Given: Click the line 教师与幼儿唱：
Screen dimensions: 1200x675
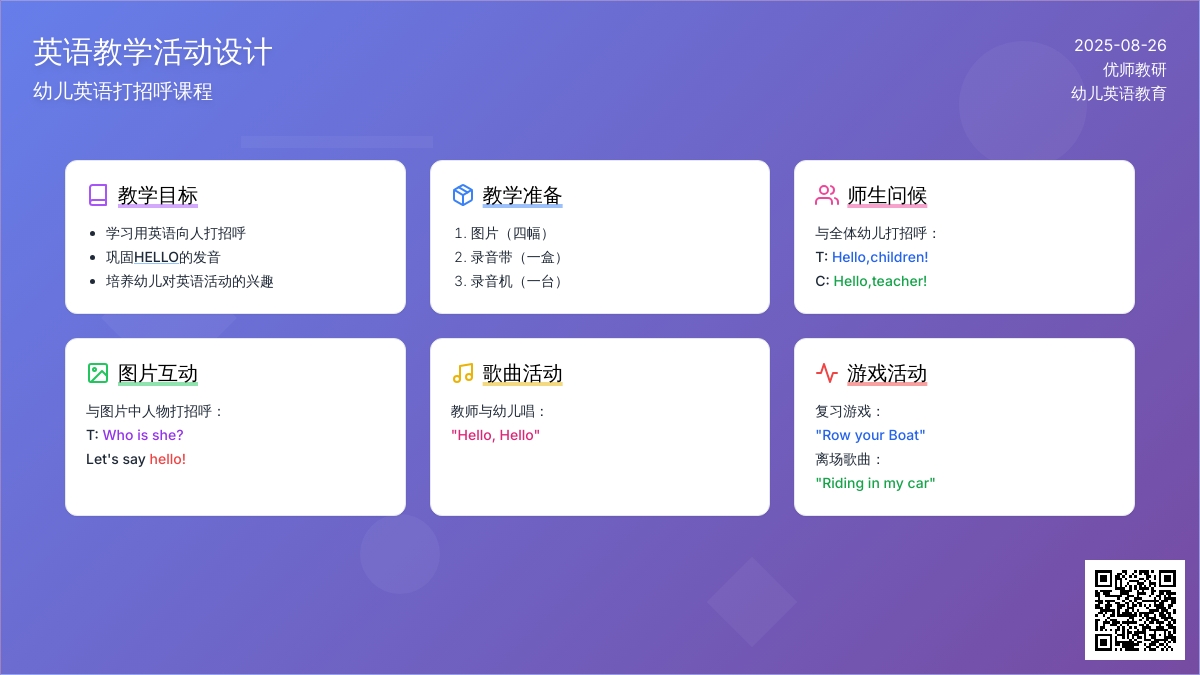Looking at the screenshot, I should tap(500, 411).
